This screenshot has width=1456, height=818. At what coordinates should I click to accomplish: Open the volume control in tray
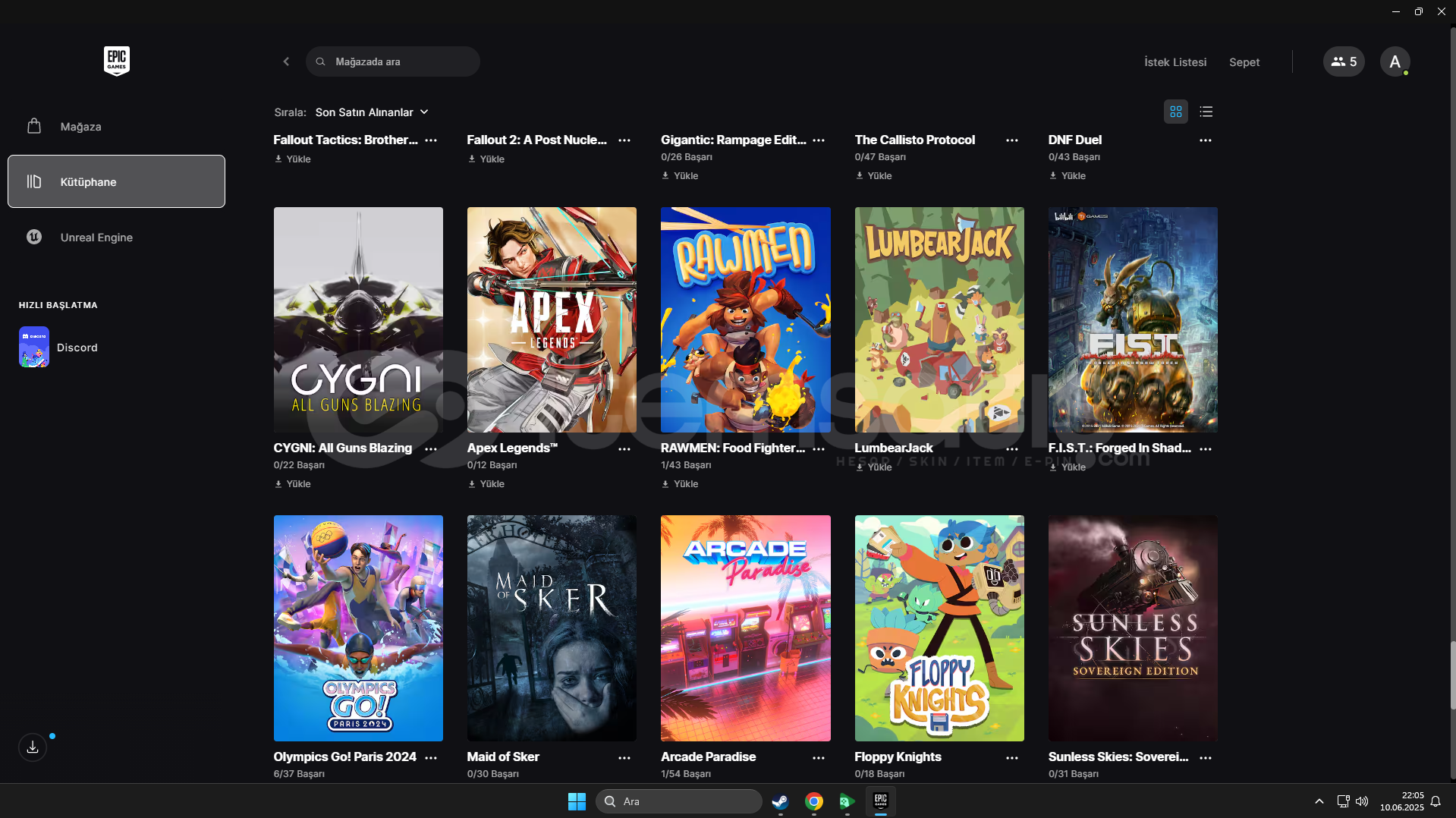click(1362, 801)
